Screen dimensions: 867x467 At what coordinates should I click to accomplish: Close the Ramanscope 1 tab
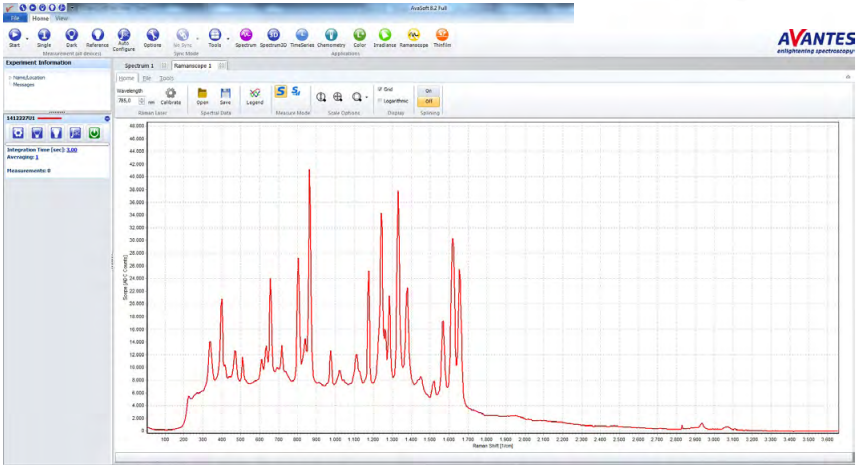coord(222,66)
